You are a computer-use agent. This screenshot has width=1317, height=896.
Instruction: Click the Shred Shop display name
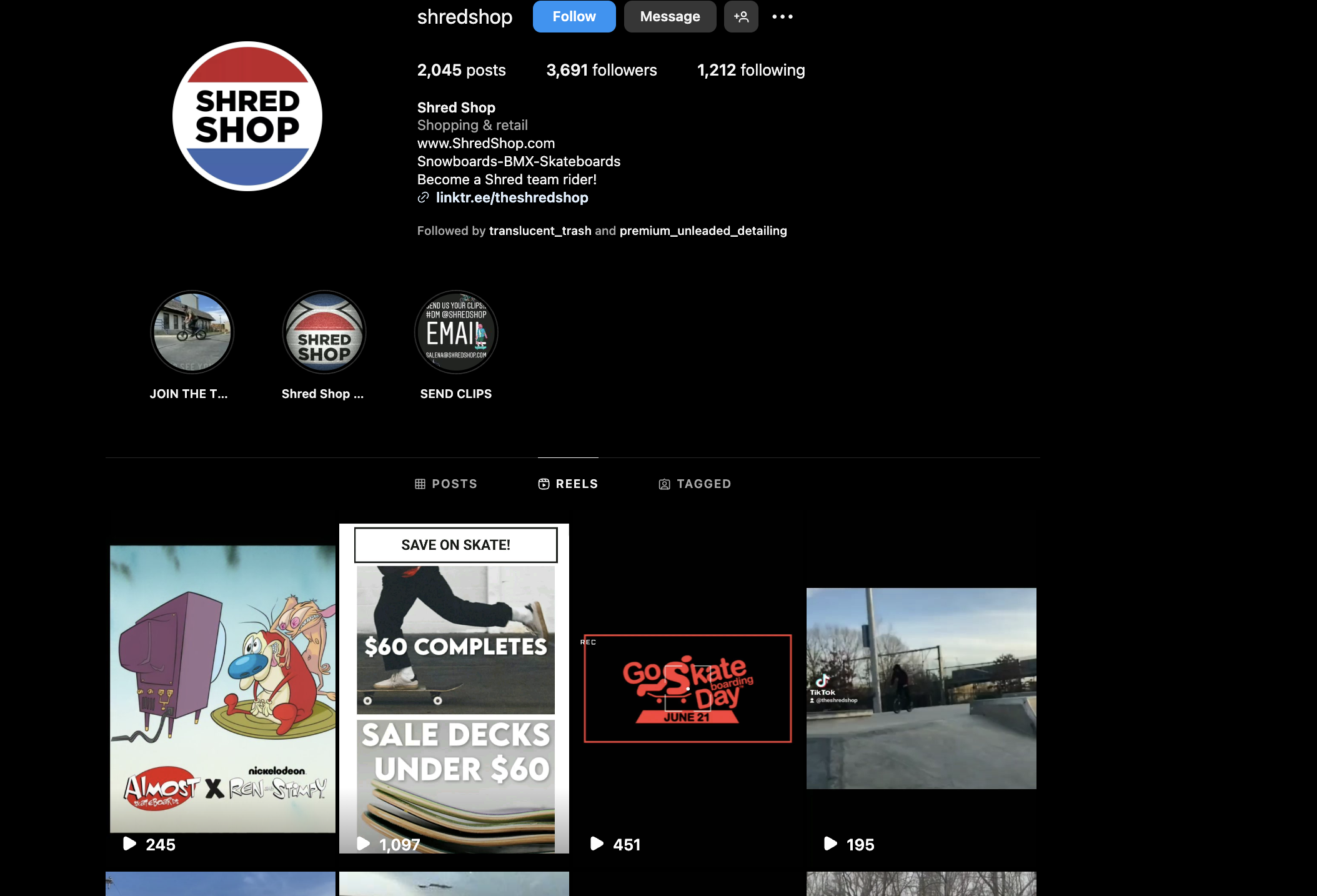click(x=456, y=107)
